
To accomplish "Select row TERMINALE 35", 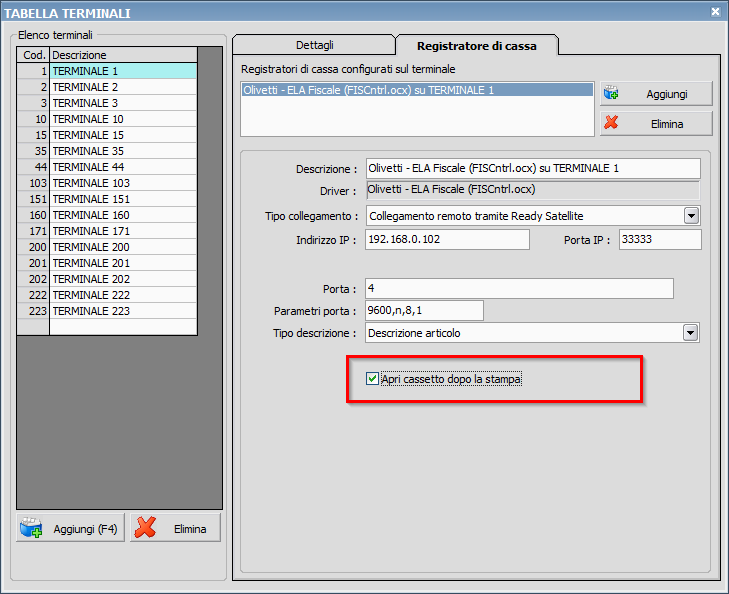I will (x=107, y=151).
